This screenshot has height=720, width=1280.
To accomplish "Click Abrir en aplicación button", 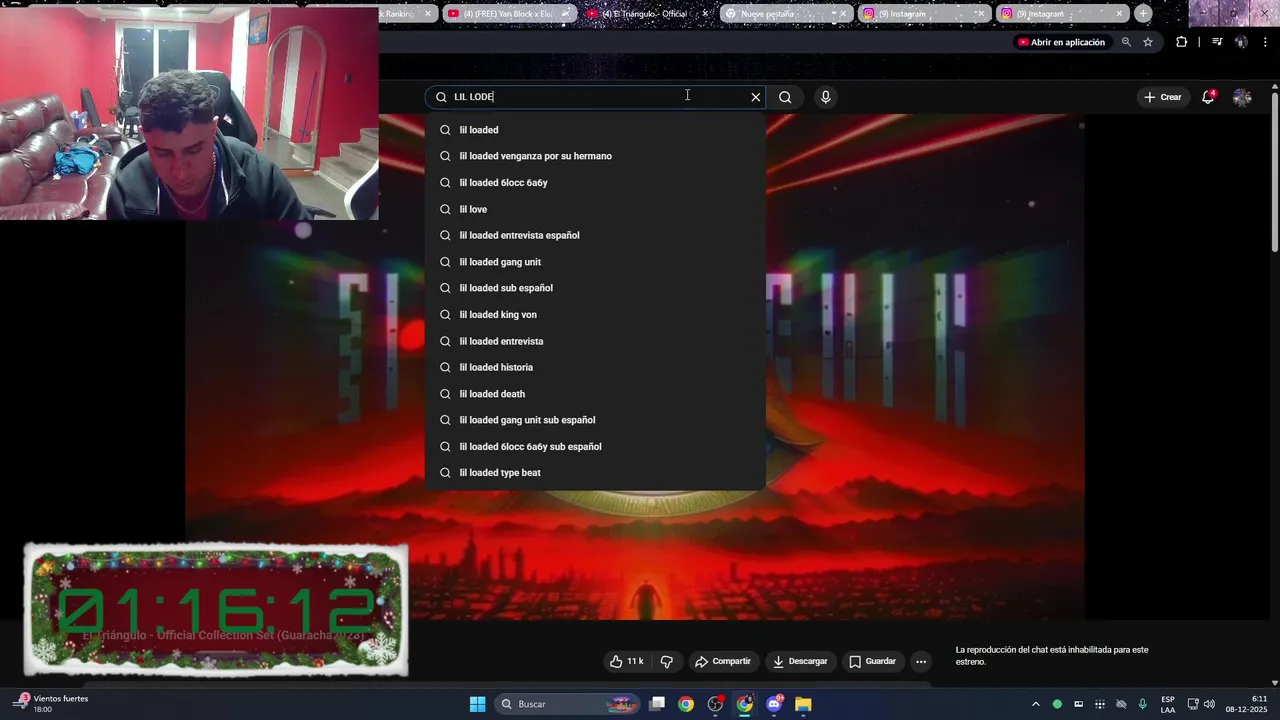I will pyautogui.click(x=1061, y=42).
